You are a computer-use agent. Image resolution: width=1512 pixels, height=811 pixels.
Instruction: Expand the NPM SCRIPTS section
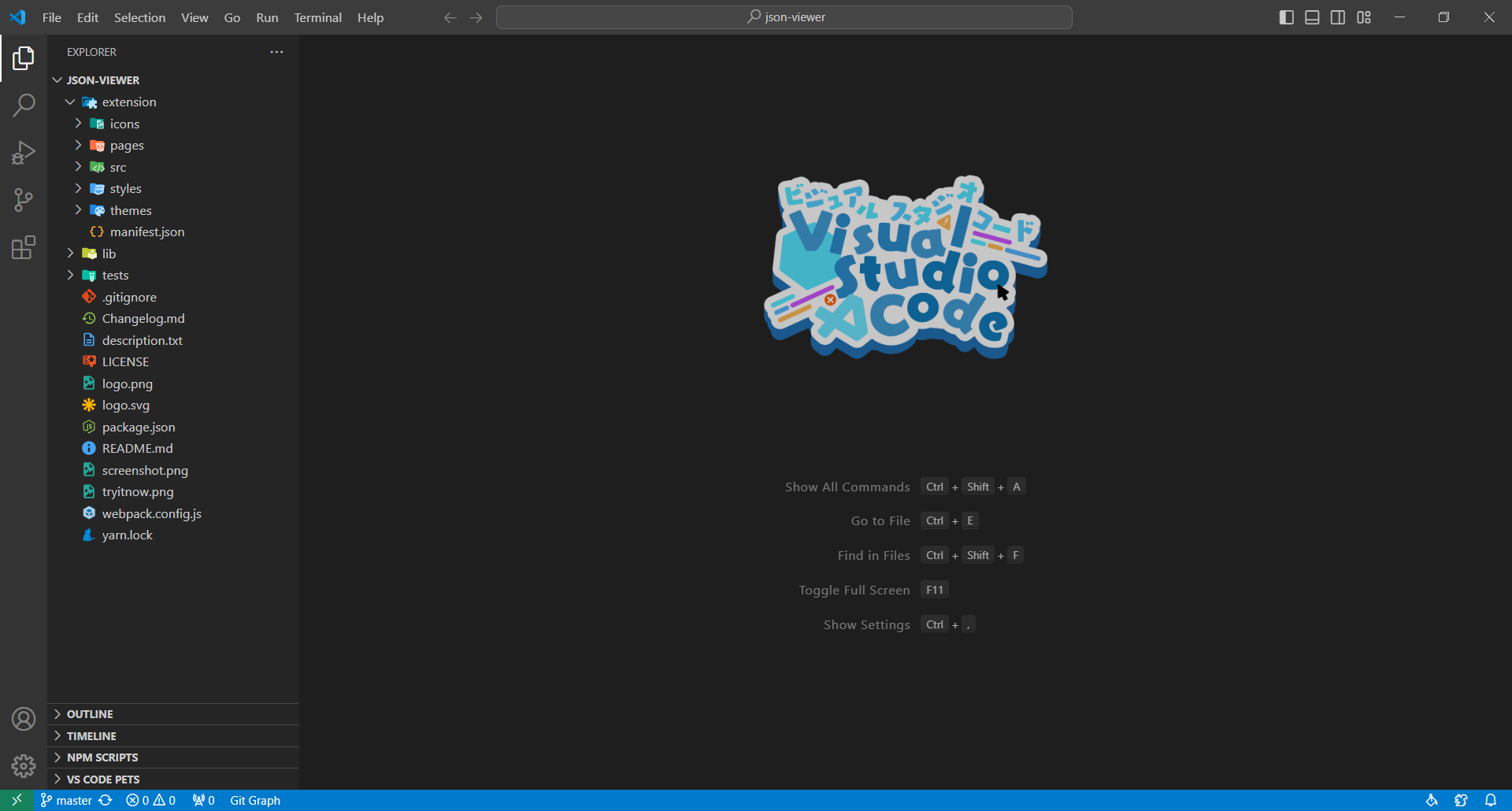point(173,757)
